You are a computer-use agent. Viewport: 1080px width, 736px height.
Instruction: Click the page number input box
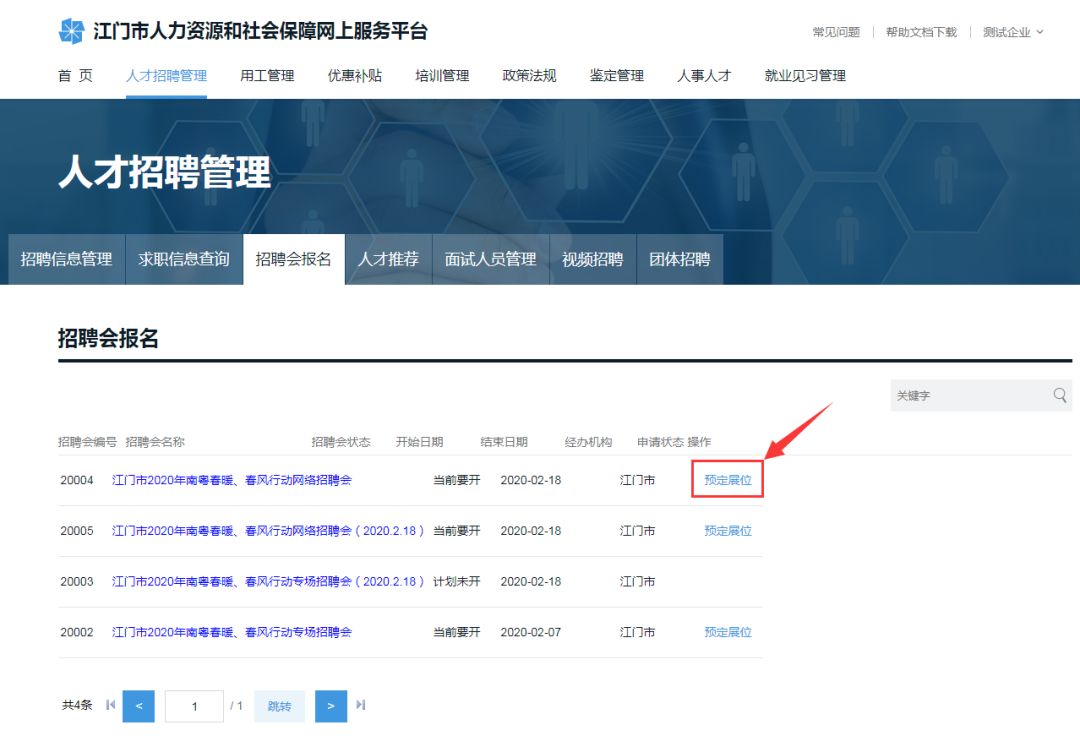(194, 705)
